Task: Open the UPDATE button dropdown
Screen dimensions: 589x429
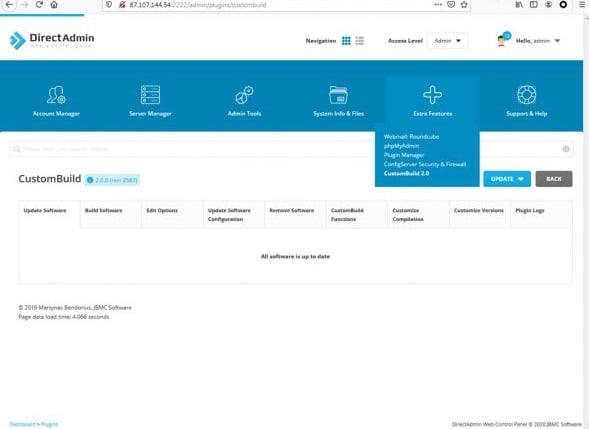Action: tap(507, 179)
